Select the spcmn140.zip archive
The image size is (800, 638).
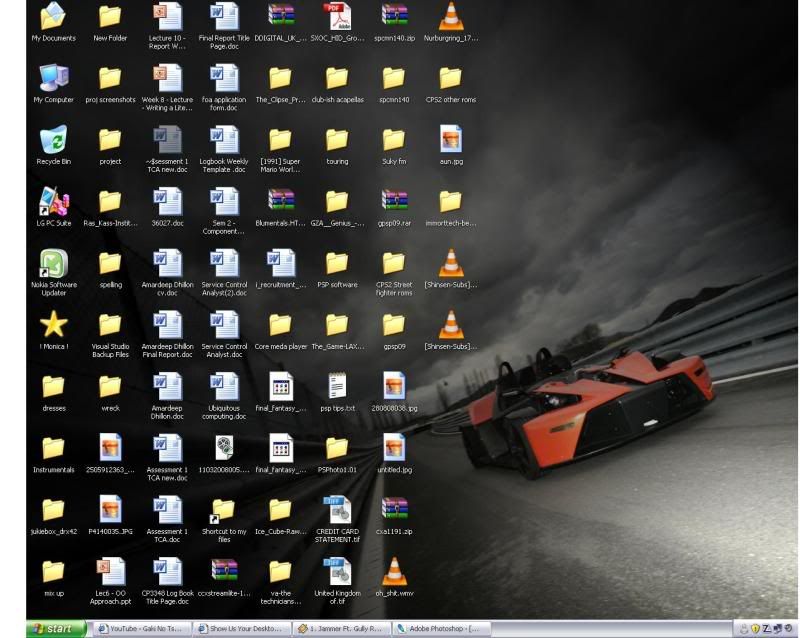coord(394,17)
